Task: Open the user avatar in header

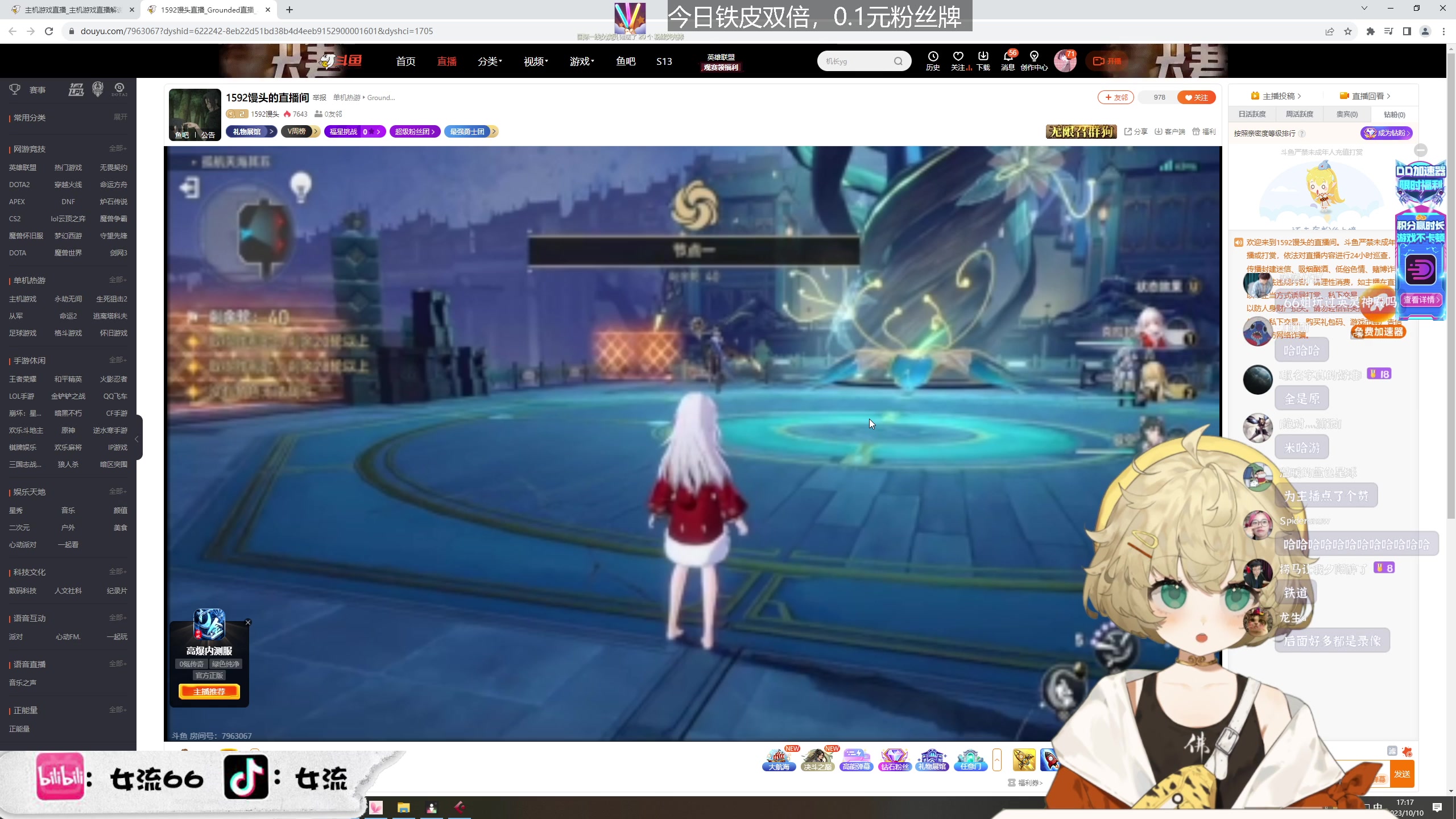Action: click(1065, 61)
